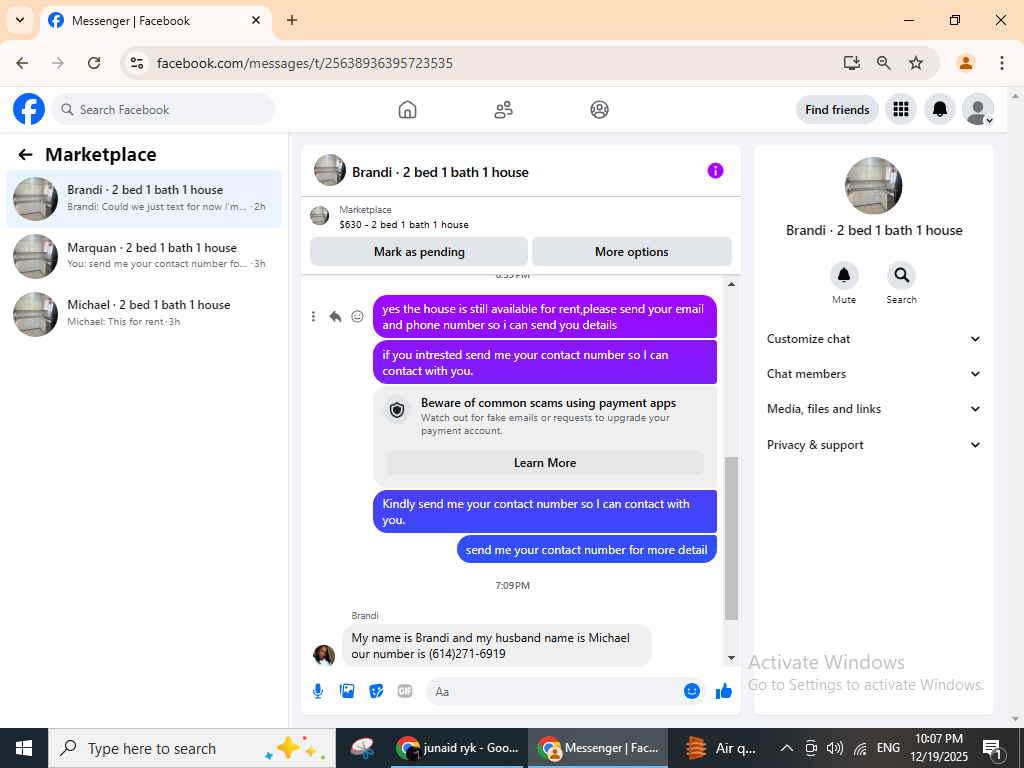
Task: Open the Facebook menu grid icon
Action: tap(901, 109)
